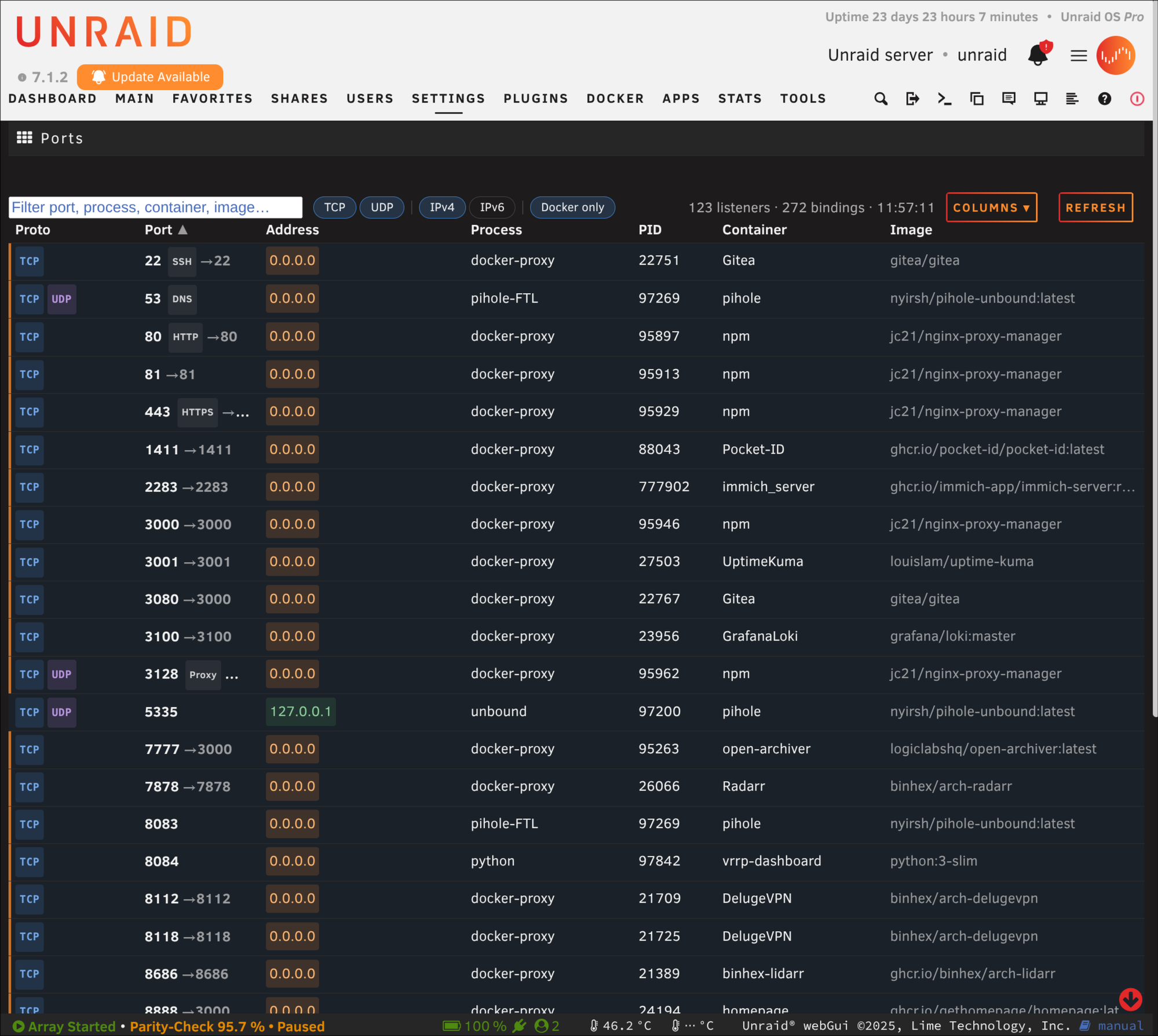Open the PLUGINS tab
The width and height of the screenshot is (1158, 1036).
536,99
